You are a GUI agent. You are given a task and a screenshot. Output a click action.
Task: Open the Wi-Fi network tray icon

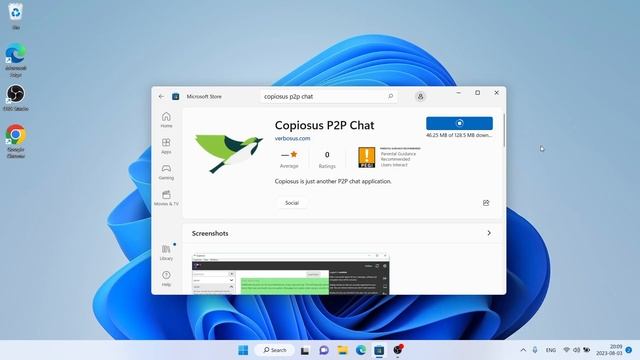coord(567,350)
